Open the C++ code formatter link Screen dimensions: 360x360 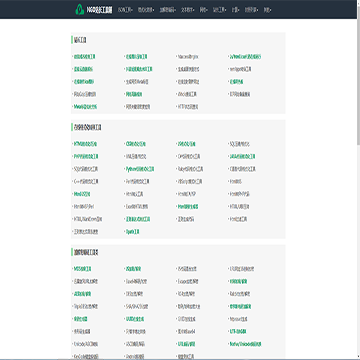point(86,182)
